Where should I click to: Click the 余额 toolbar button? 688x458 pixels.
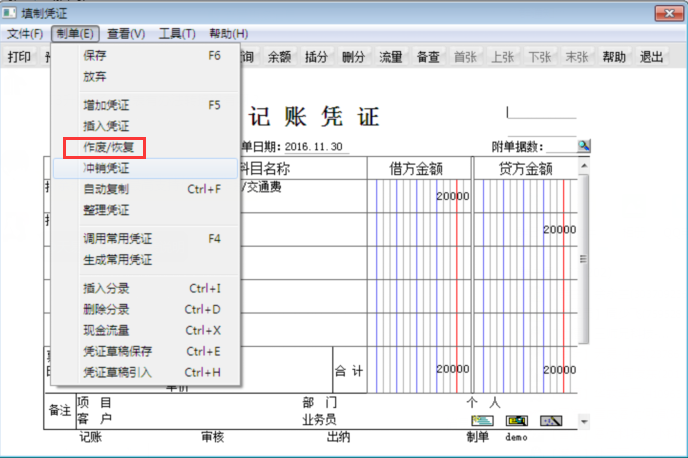(x=281, y=57)
